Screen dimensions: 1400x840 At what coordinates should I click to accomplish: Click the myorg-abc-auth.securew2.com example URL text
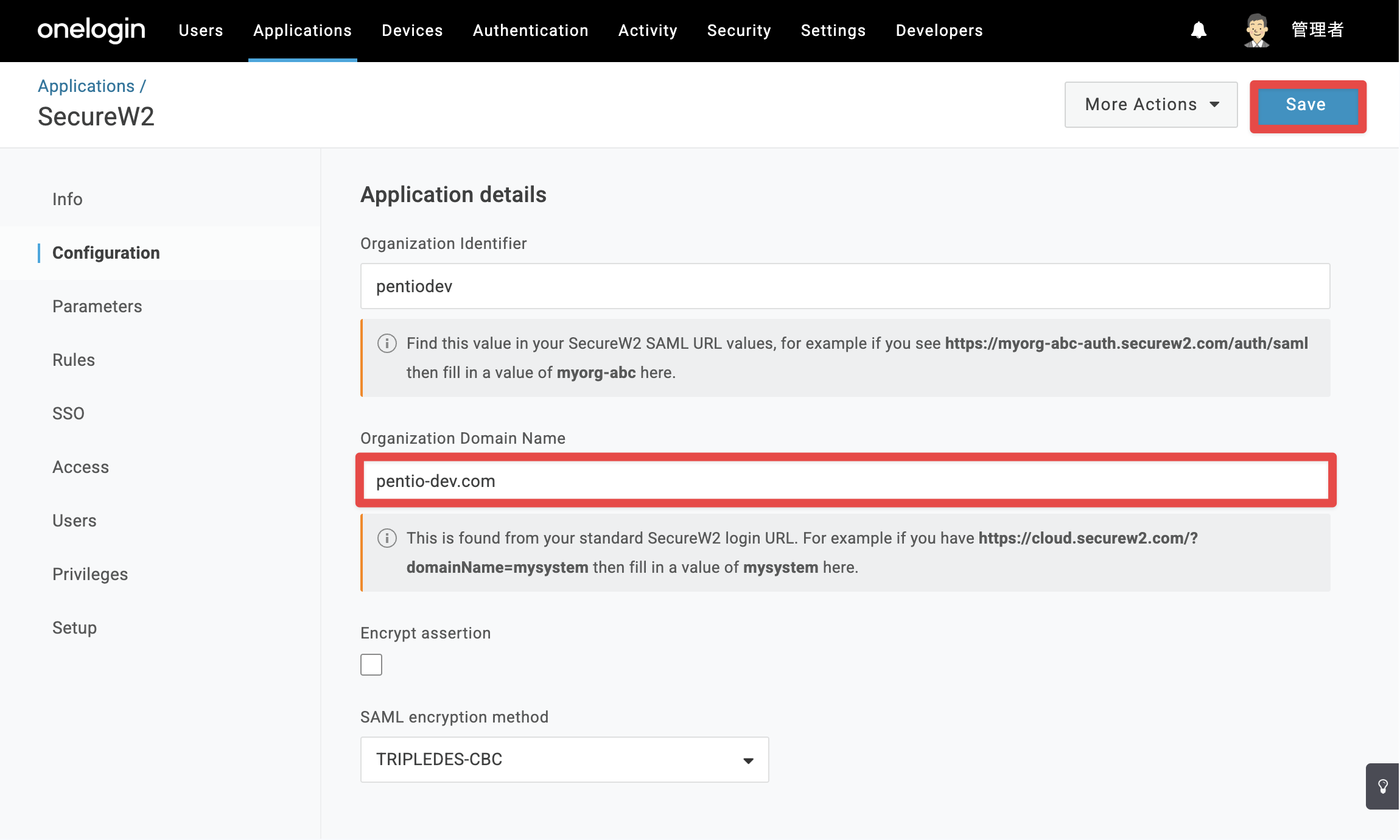tap(1127, 343)
